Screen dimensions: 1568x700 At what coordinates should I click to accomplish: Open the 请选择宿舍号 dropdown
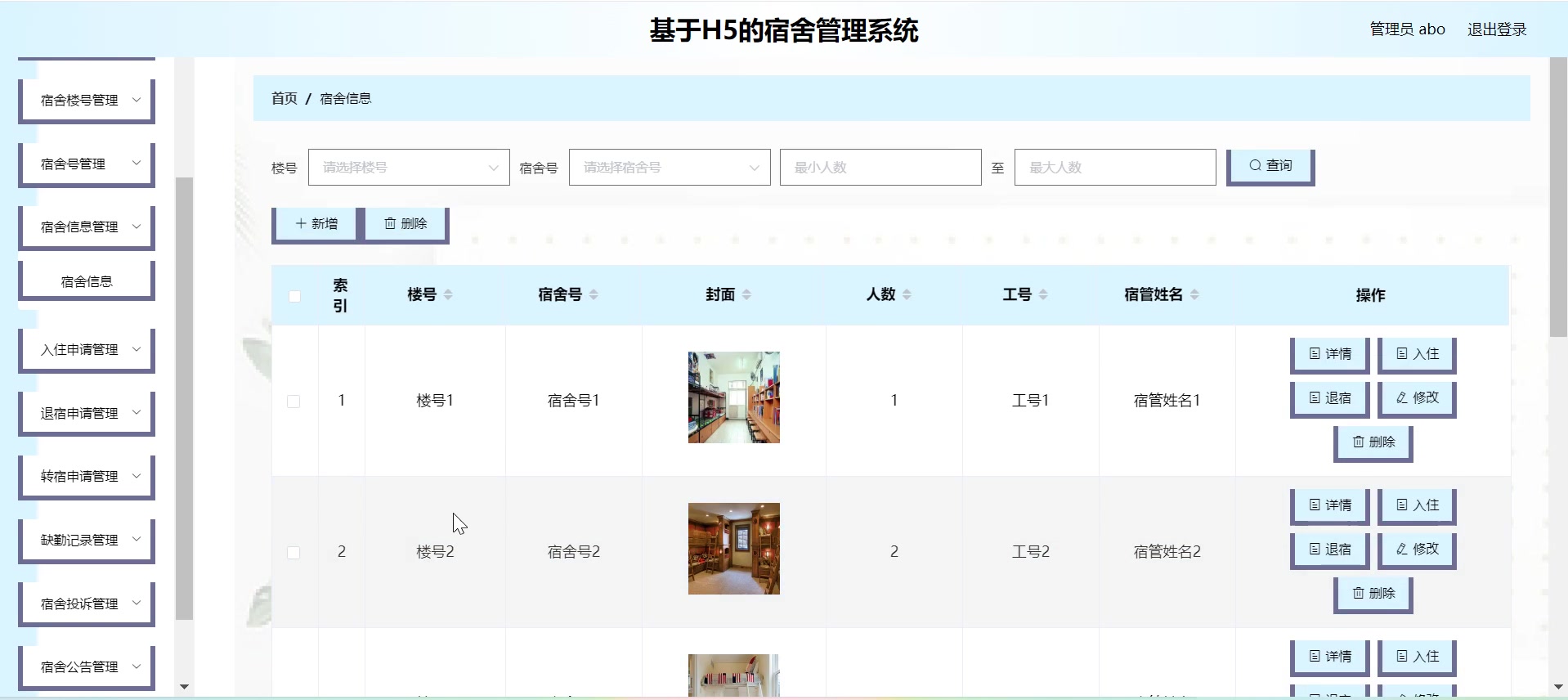(670, 168)
